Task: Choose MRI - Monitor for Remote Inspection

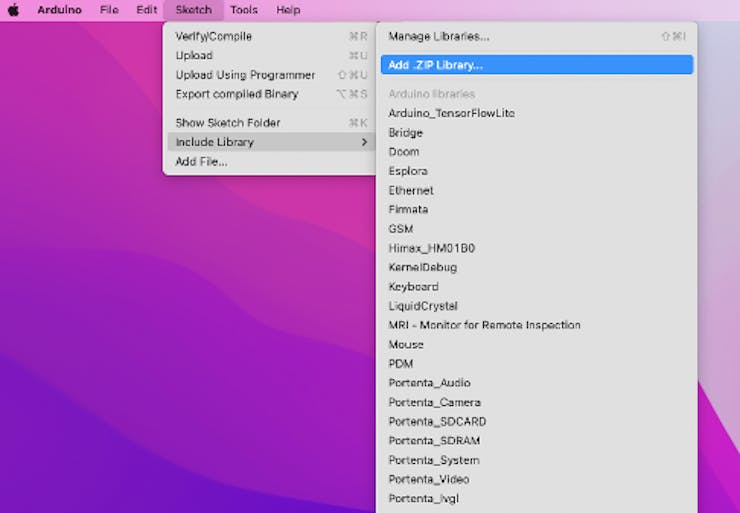Action: tap(484, 325)
